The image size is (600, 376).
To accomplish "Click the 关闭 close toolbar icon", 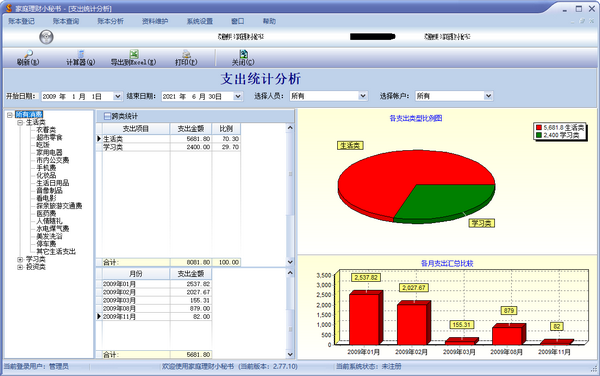I will pos(243,54).
